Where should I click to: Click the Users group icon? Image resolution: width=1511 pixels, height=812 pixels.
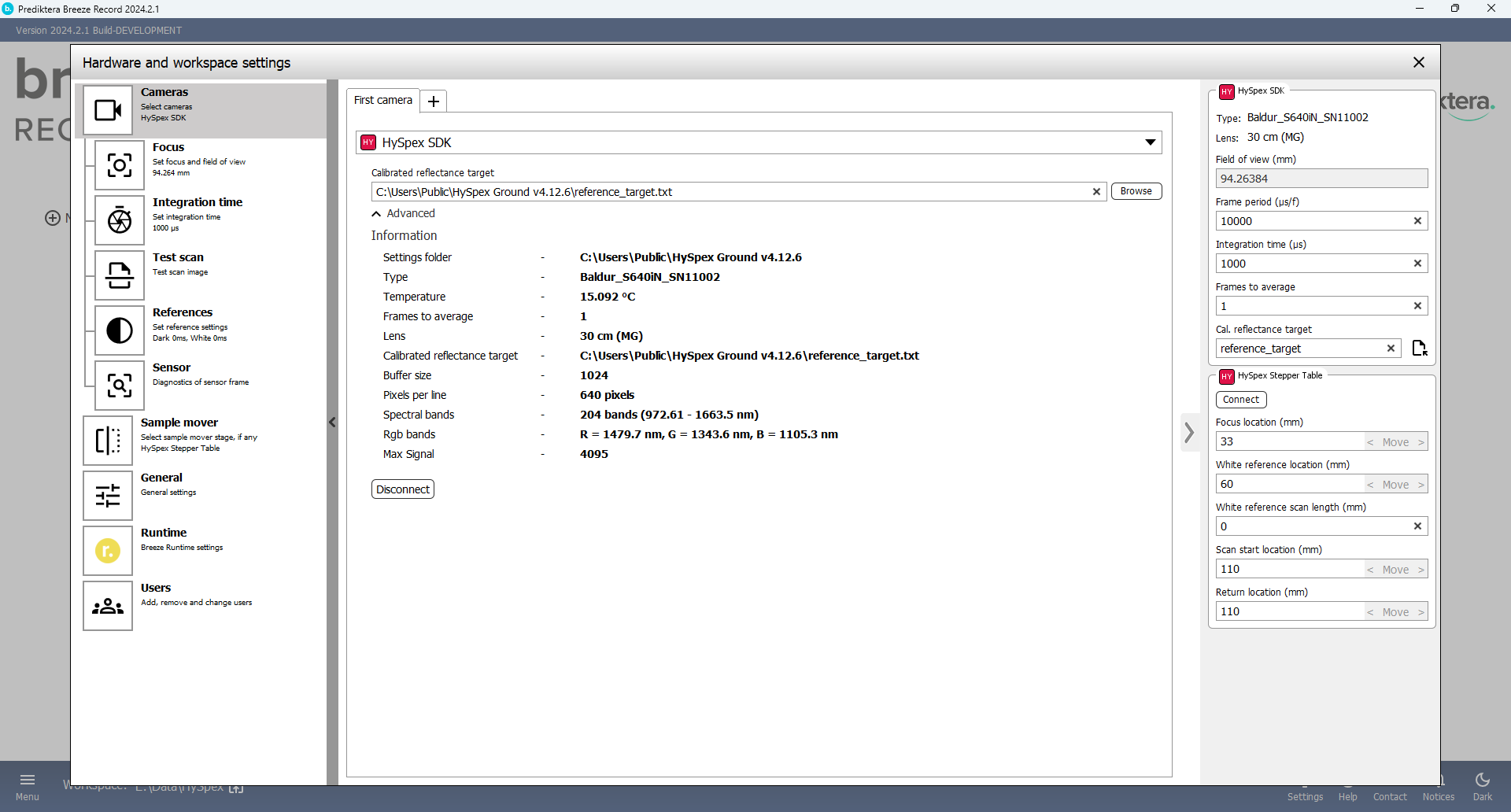(108, 606)
